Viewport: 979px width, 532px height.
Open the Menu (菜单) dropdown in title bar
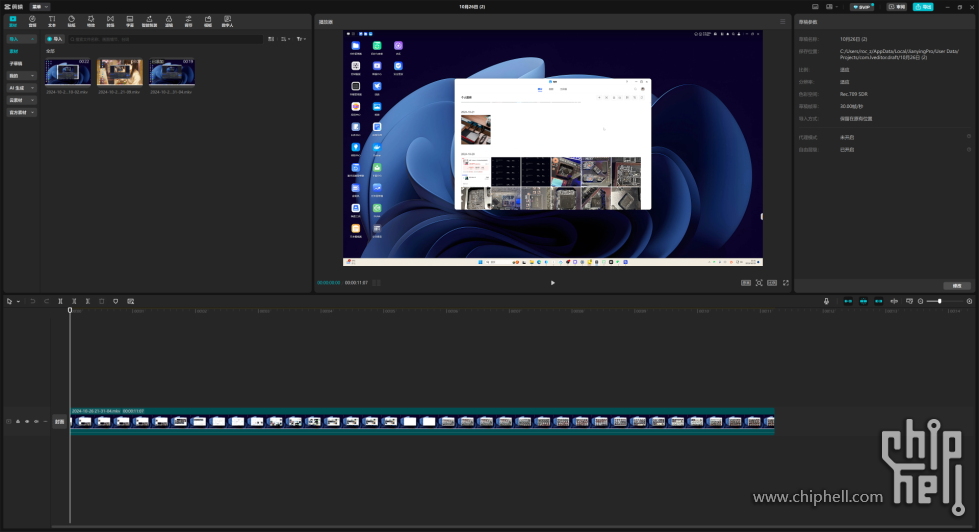pos(40,7)
